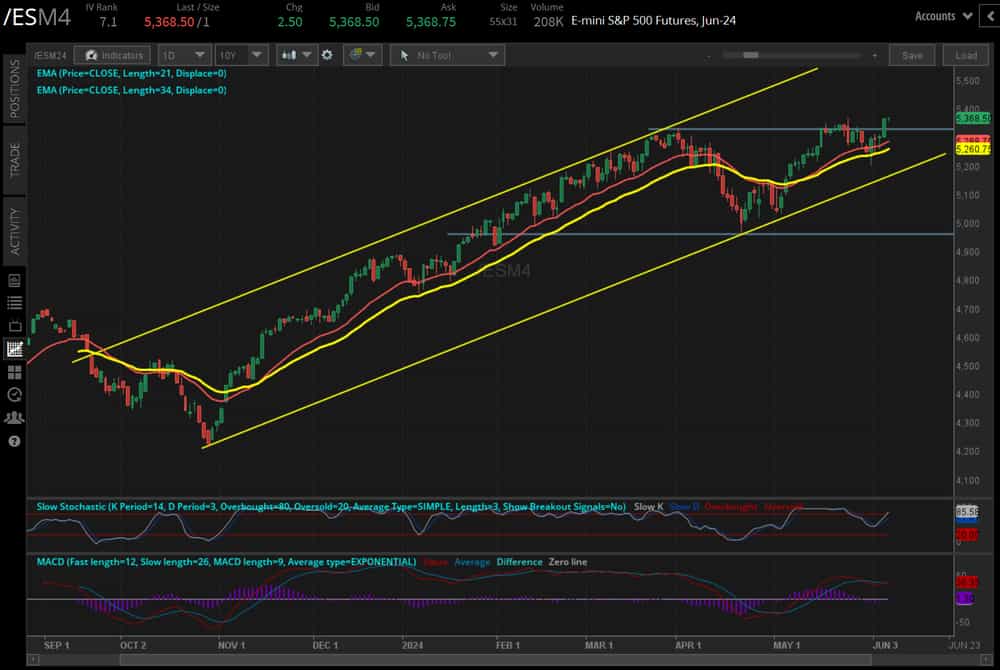Open the 1D aggregation period dropdown
The width and height of the screenshot is (1000, 670).
(x=184, y=55)
